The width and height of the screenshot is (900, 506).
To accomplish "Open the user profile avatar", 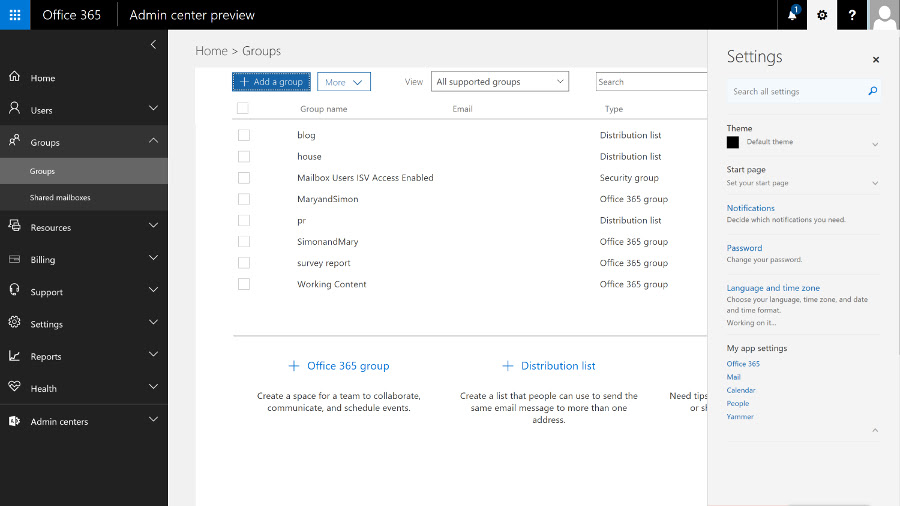I will (x=884, y=15).
